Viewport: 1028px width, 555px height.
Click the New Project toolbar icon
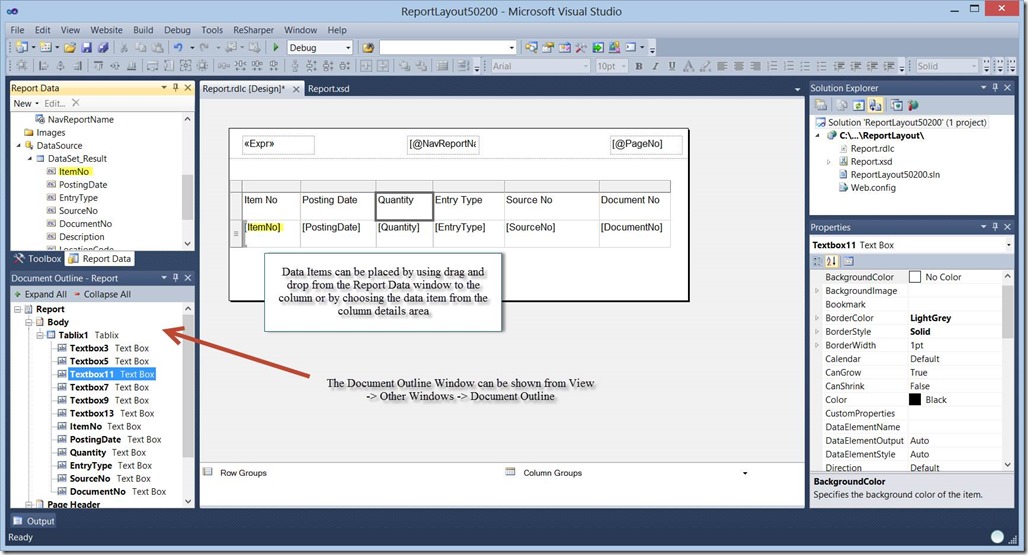click(x=22, y=47)
